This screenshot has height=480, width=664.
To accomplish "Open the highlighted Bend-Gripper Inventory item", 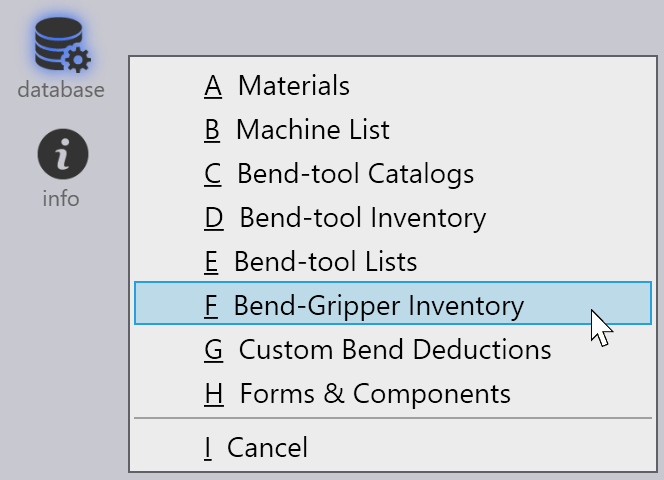I will tap(378, 306).
